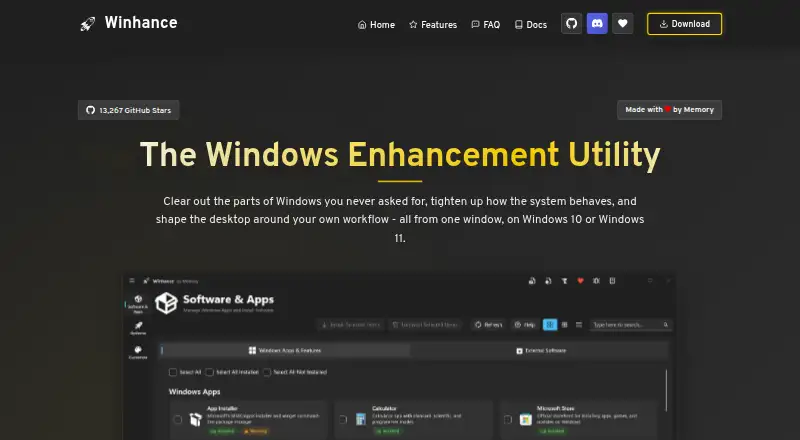Screen dimensions: 800x440
Task: Click the filter funnel icon in preview title bar
Action: 564,281
